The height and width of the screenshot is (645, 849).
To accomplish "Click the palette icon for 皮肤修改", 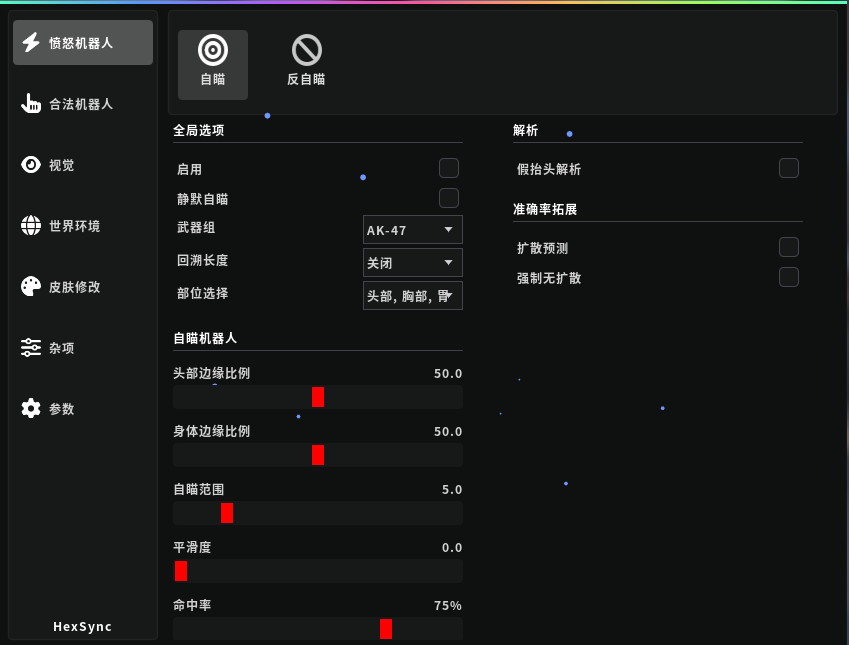I will pos(31,287).
